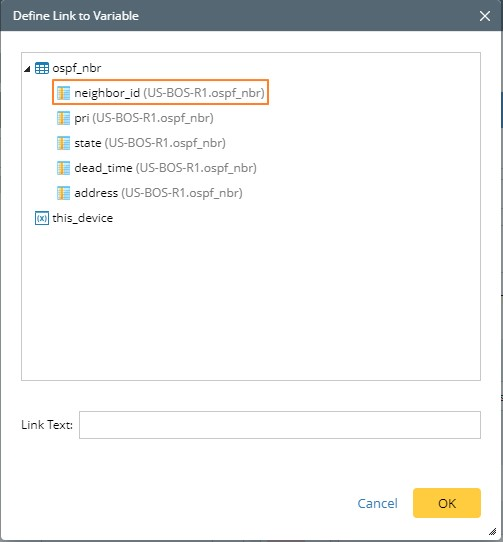Screen dimensions: 503x542
Task: Click the ospf_nbr table icon
Action: 42,68
